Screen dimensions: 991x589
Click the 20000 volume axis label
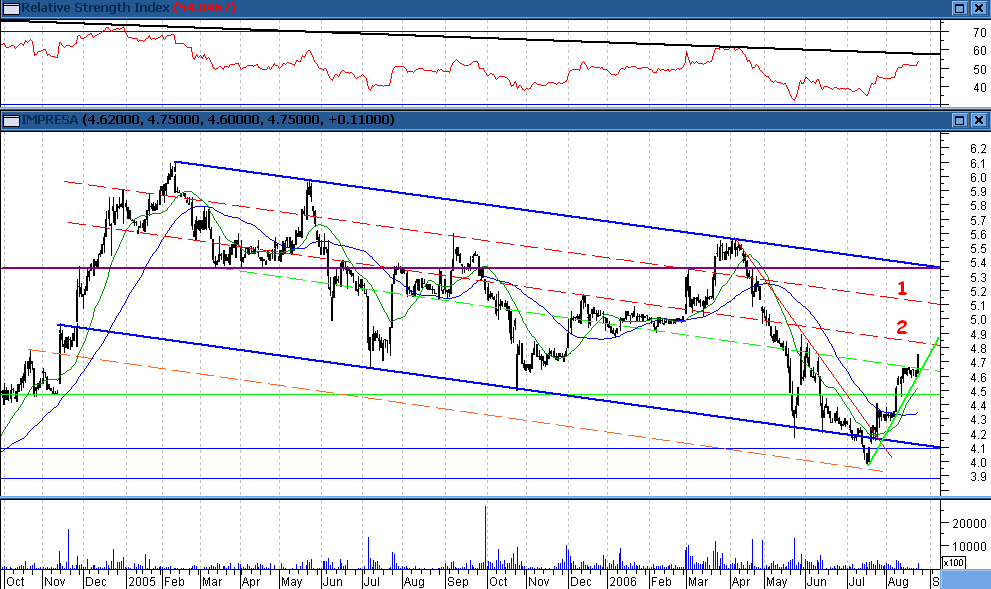[969, 523]
